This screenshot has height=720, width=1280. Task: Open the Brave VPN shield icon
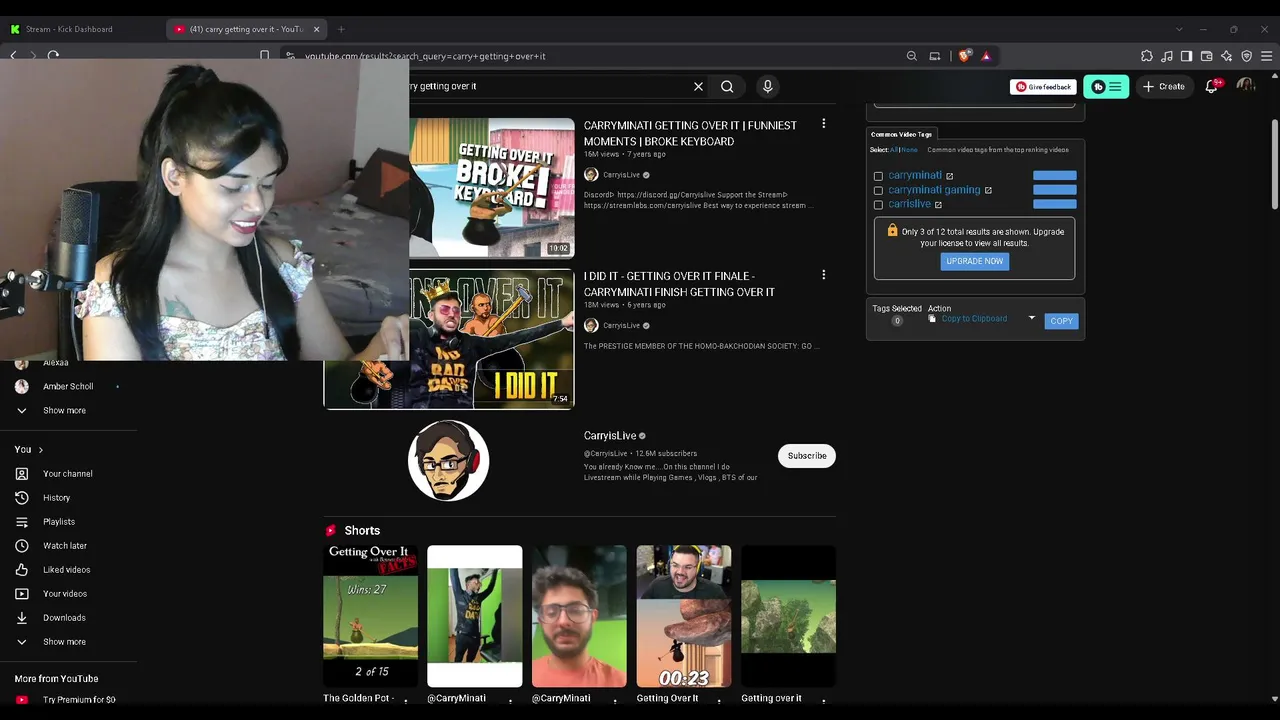coord(1247,56)
